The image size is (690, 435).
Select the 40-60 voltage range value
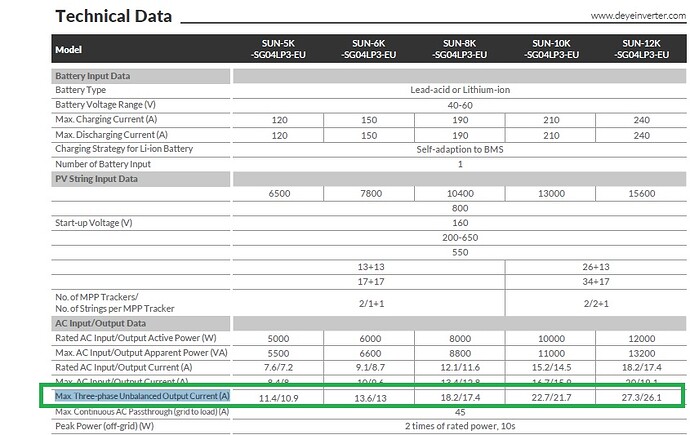tap(460, 105)
